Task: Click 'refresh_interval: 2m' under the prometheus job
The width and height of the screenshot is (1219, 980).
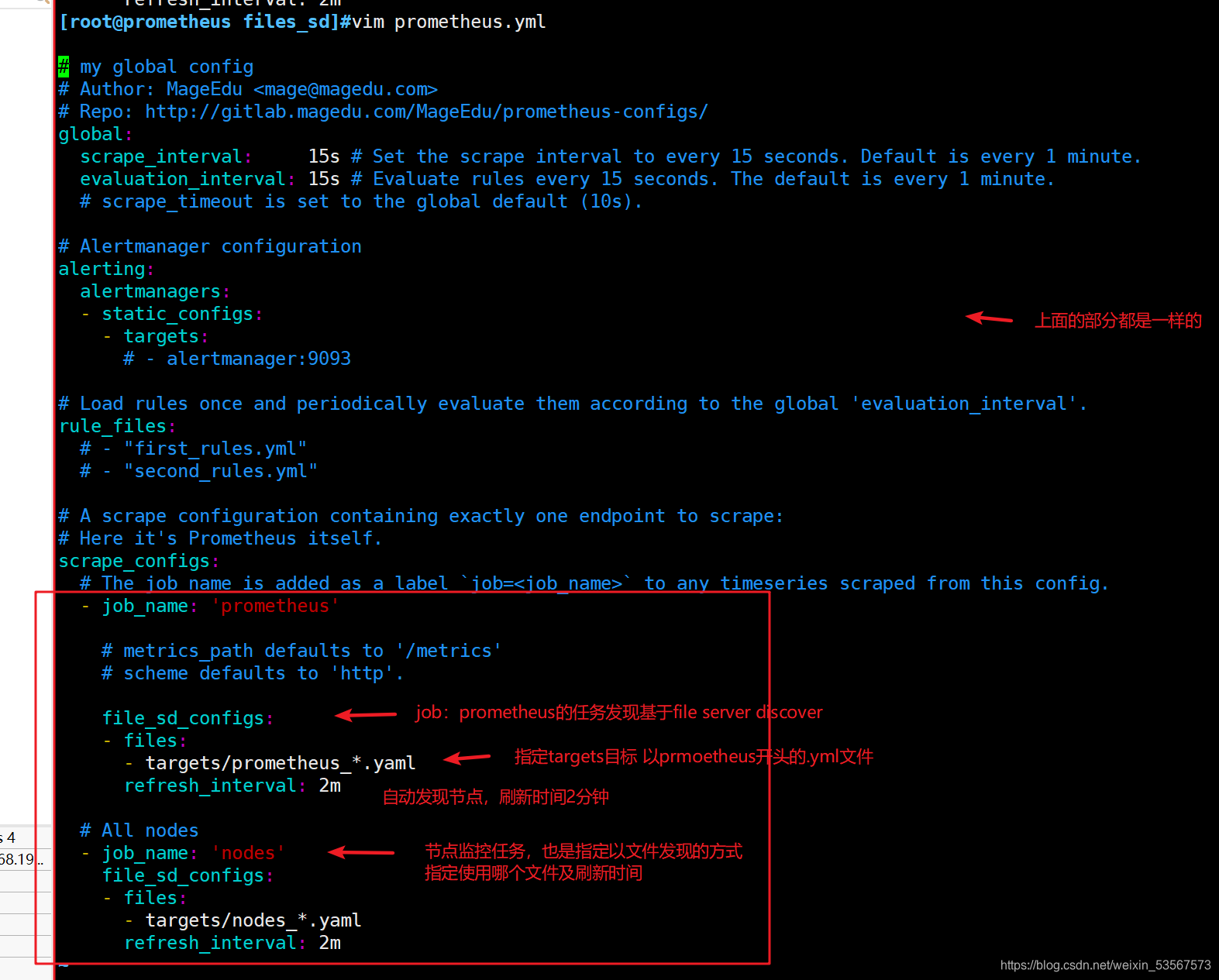Action: [232, 786]
